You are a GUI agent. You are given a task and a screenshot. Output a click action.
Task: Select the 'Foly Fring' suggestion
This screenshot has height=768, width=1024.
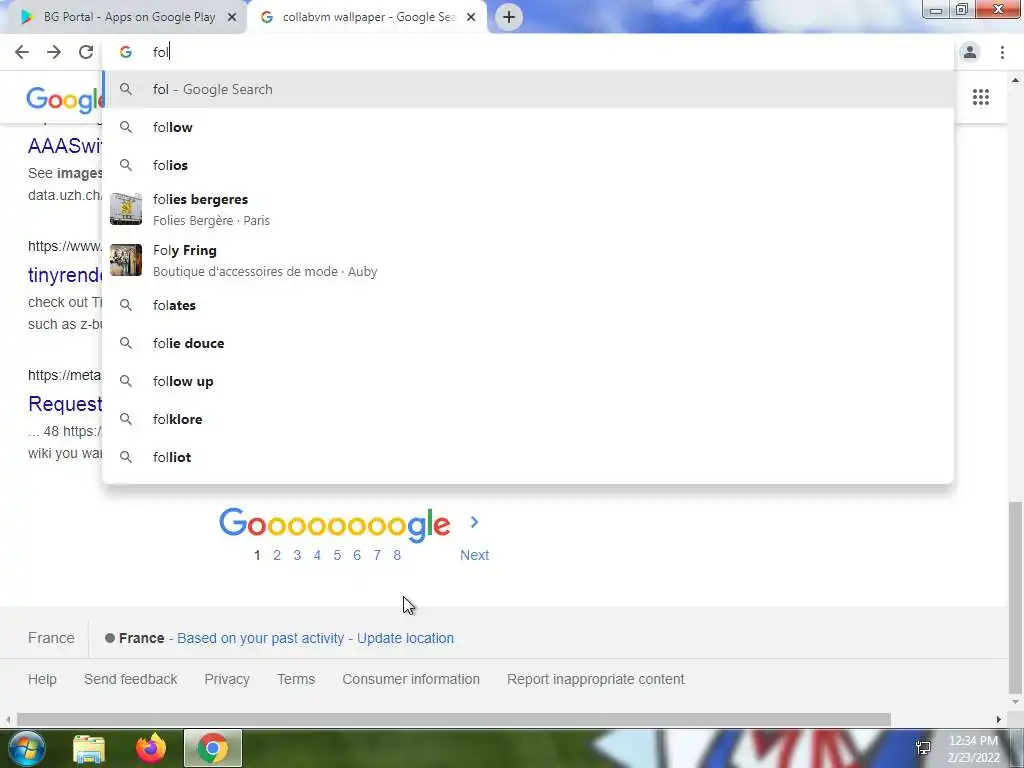tap(528, 260)
